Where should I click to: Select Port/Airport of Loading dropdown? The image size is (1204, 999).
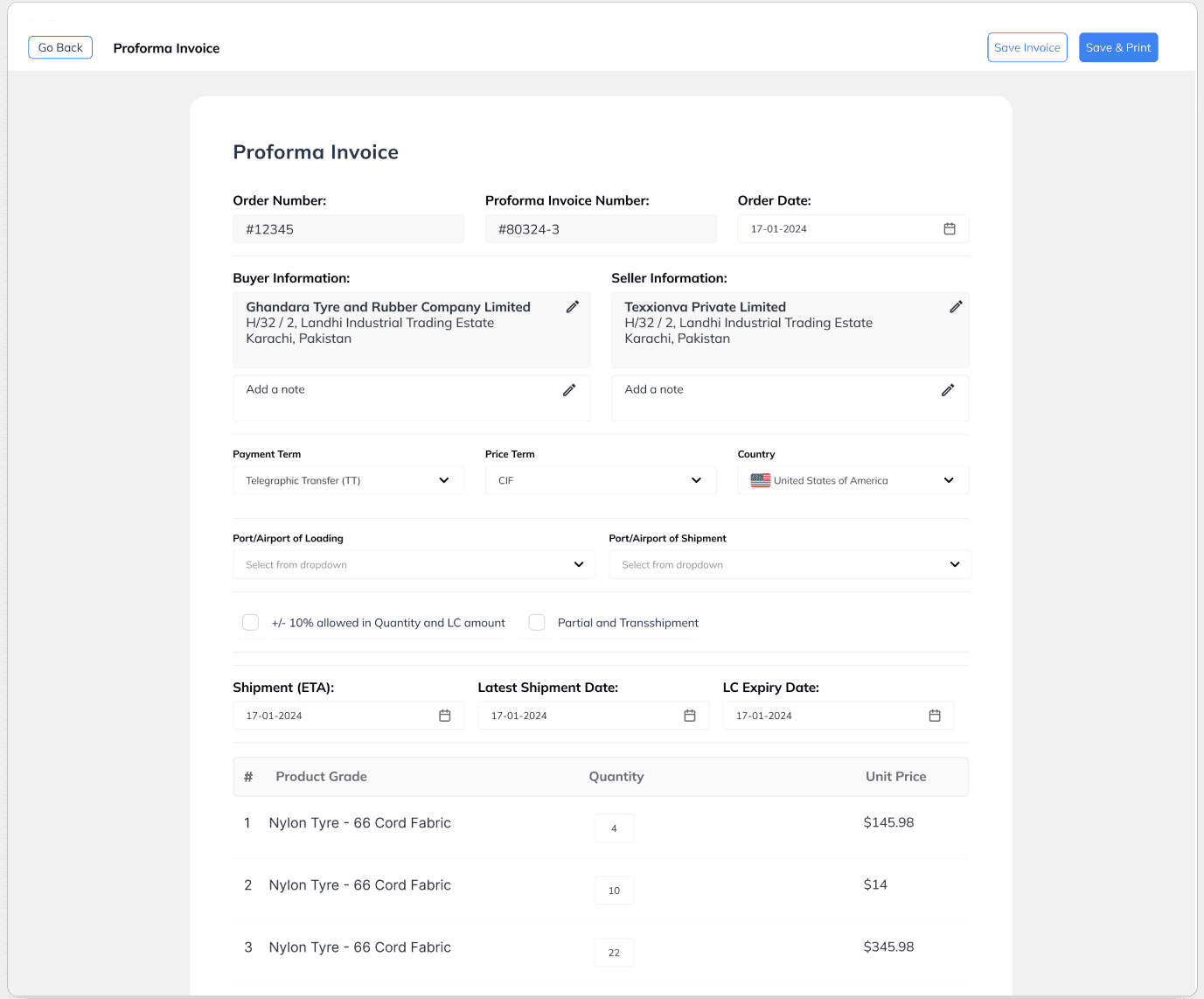[414, 565]
